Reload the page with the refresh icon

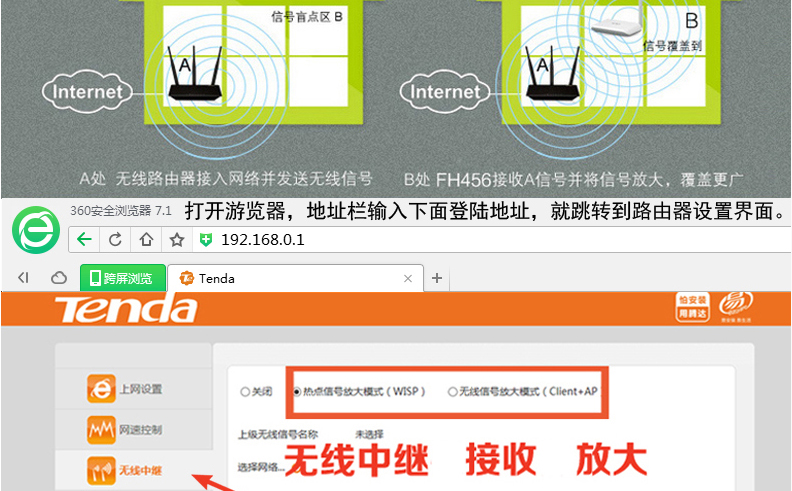tap(115, 239)
